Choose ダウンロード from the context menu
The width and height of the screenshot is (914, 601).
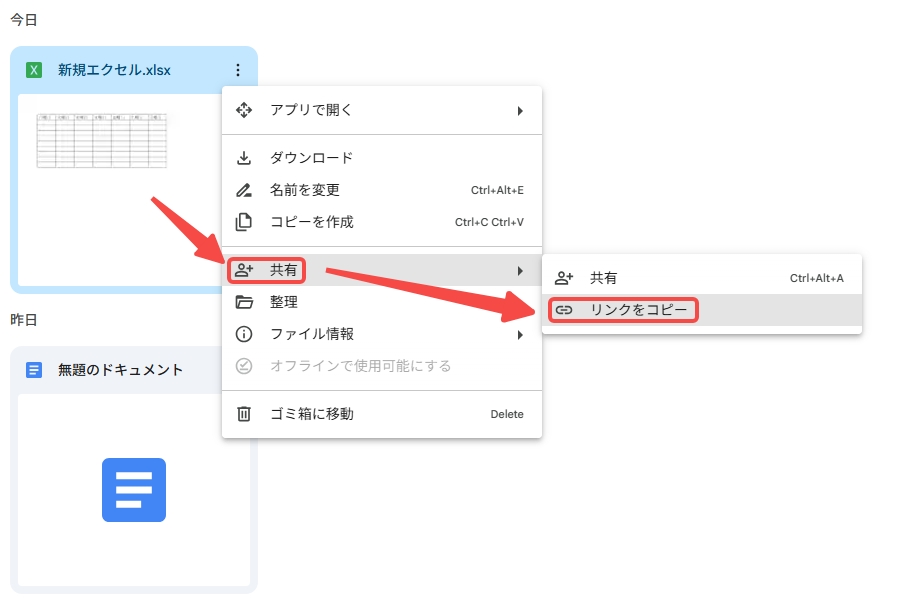coord(382,158)
